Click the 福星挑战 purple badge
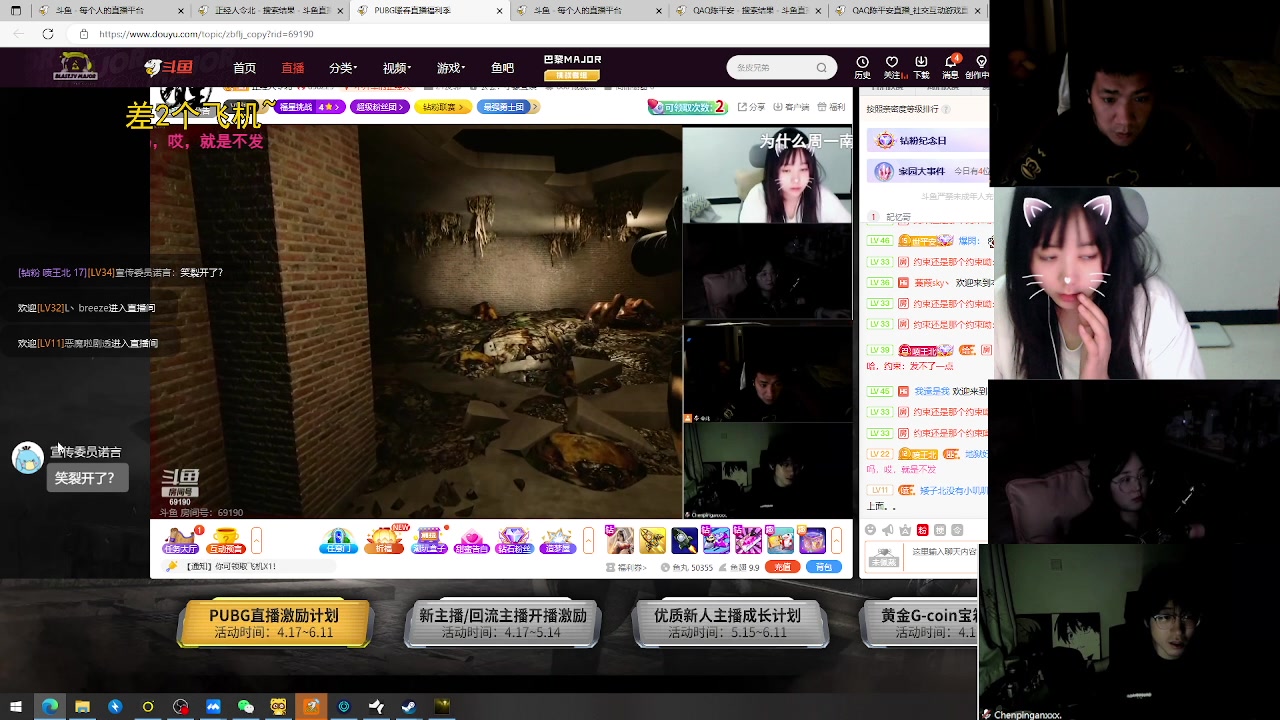1280x720 pixels. click(310, 107)
